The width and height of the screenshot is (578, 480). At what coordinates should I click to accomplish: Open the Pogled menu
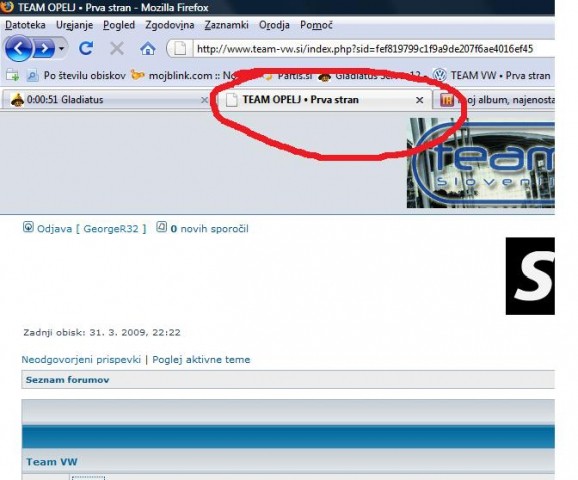119,25
